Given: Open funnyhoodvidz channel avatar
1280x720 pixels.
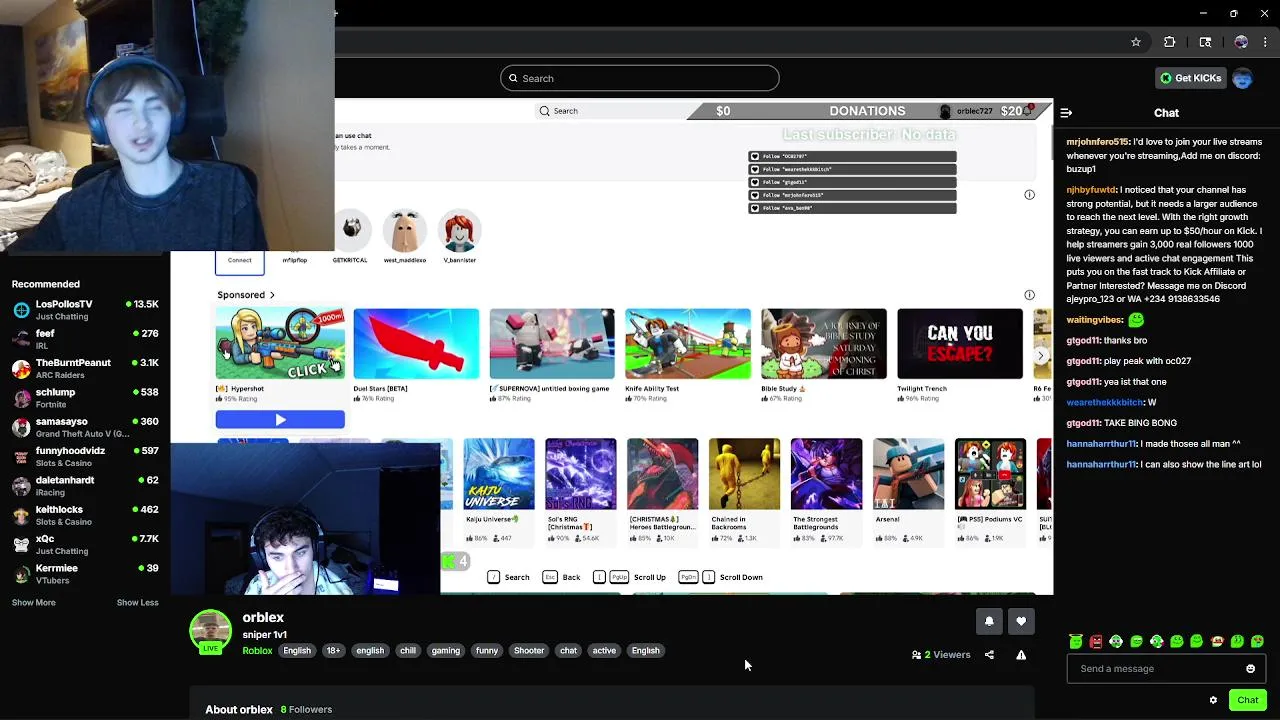Looking at the screenshot, I should [x=21, y=456].
